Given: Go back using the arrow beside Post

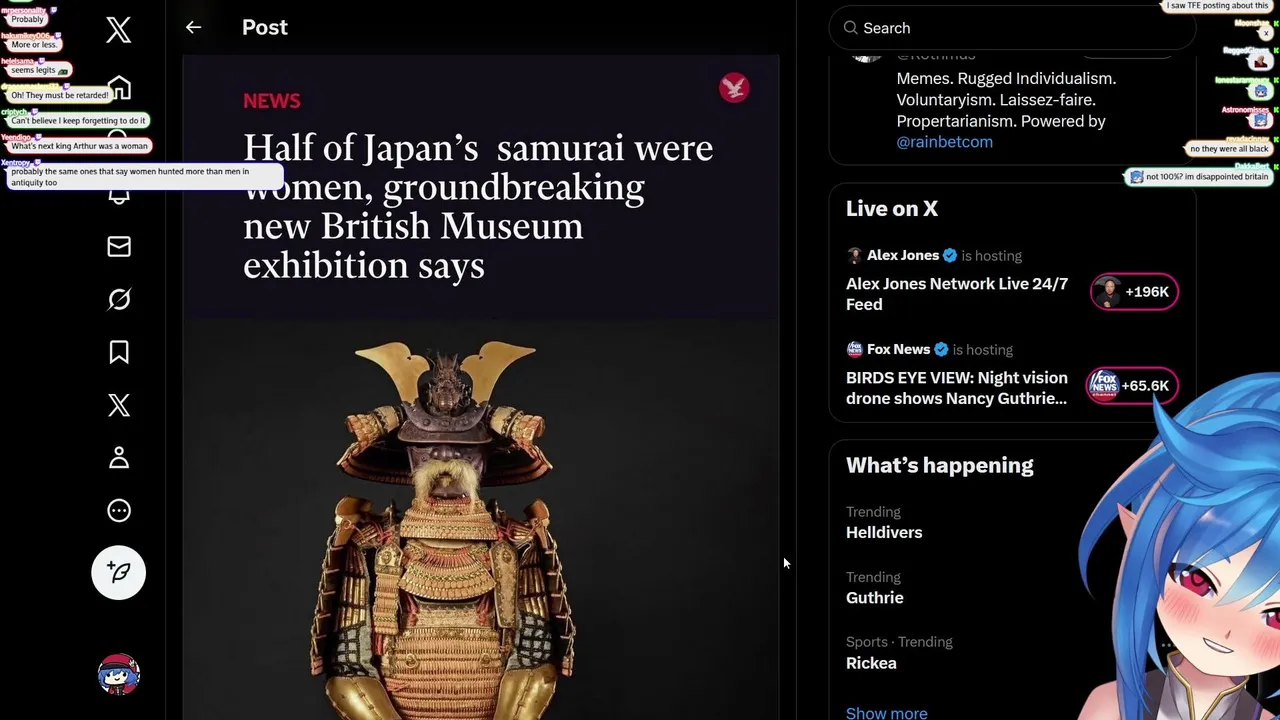Looking at the screenshot, I should [x=193, y=28].
